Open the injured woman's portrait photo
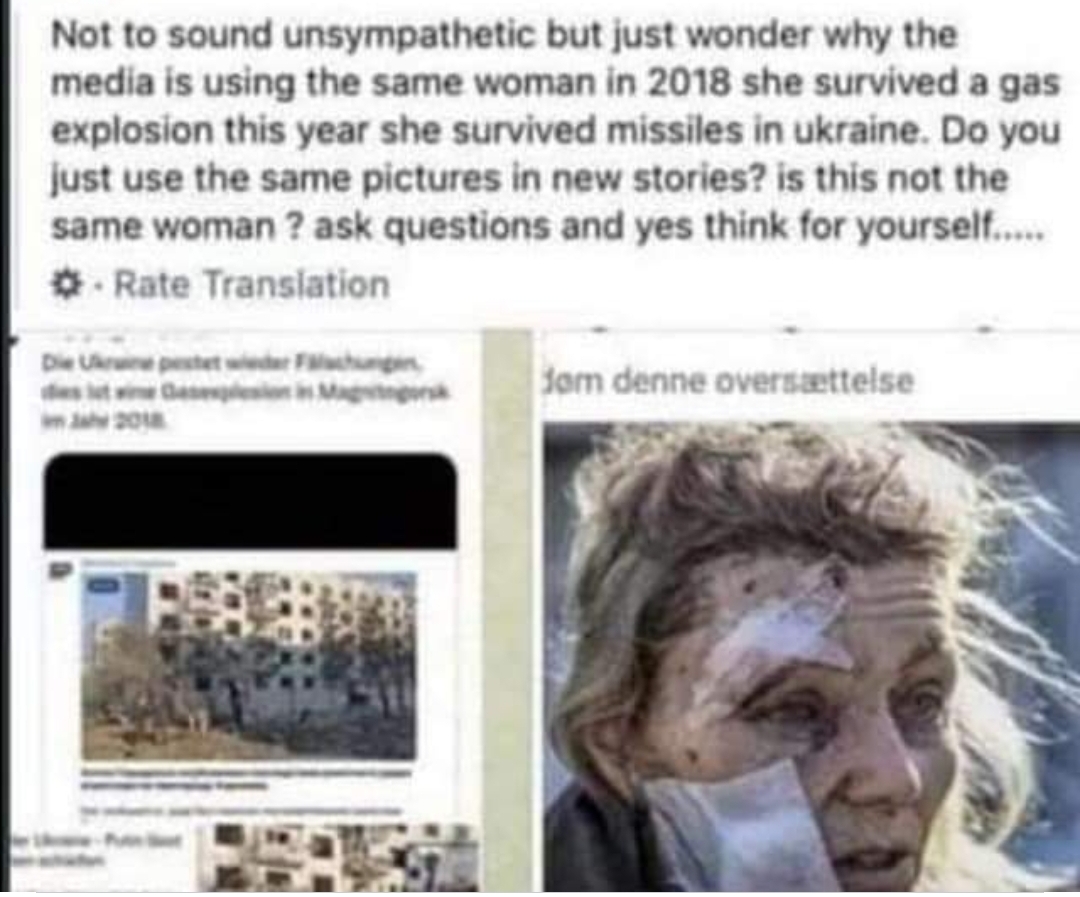The height and width of the screenshot is (897, 1080). [x=811, y=657]
